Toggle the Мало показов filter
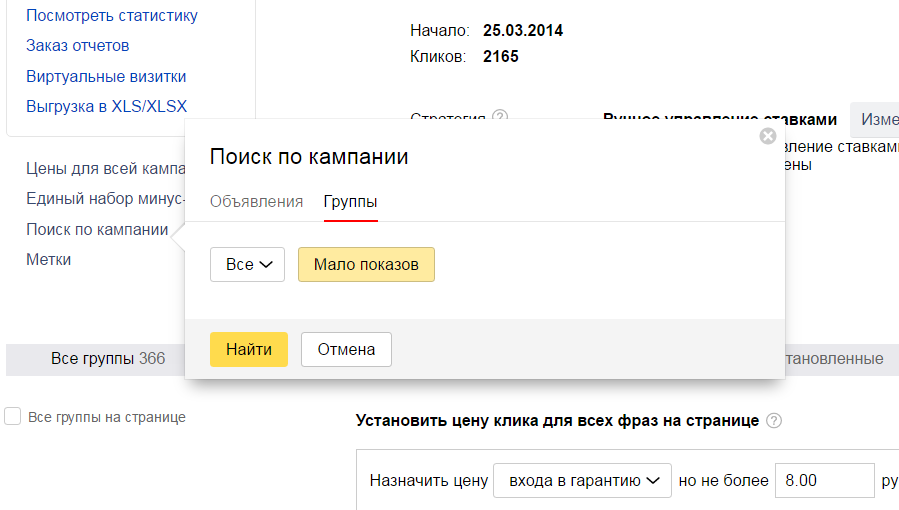 click(x=366, y=265)
